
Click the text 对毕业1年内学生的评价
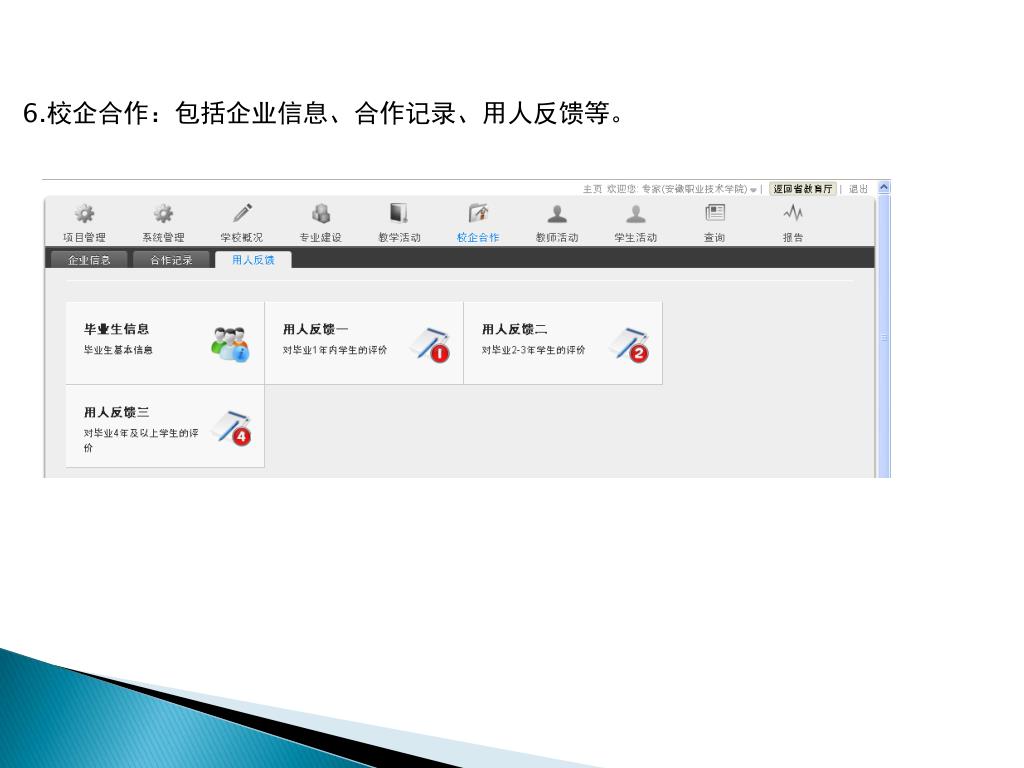coord(335,350)
